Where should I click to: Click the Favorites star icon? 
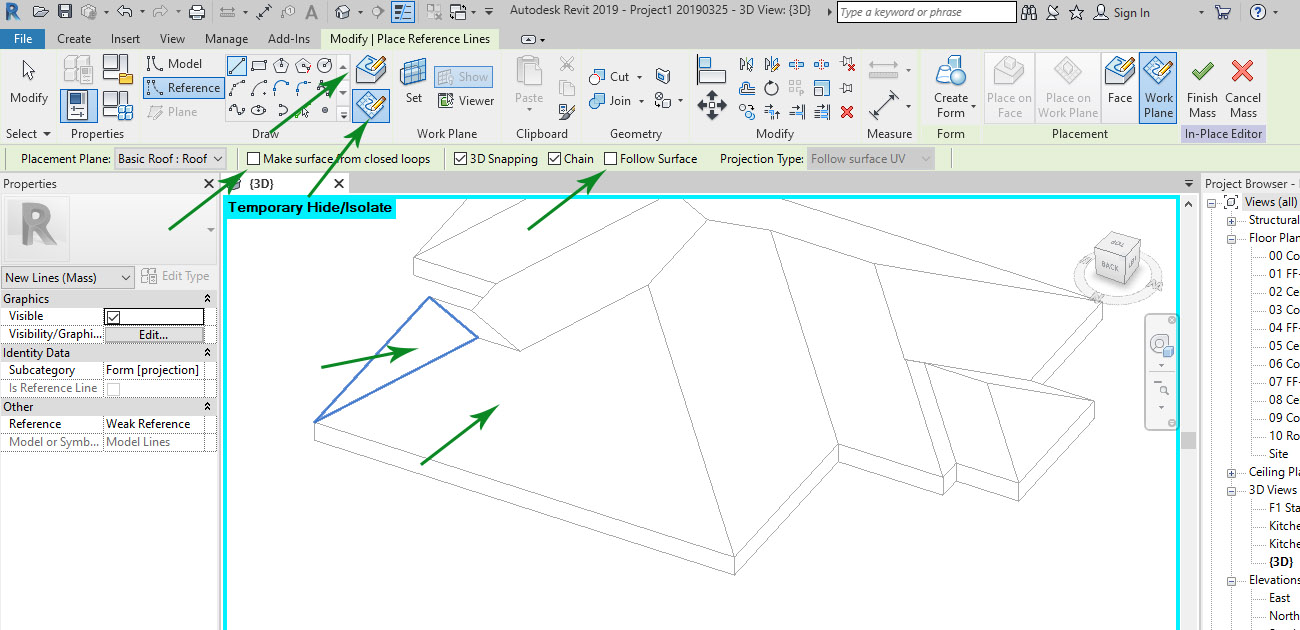coord(1077,12)
